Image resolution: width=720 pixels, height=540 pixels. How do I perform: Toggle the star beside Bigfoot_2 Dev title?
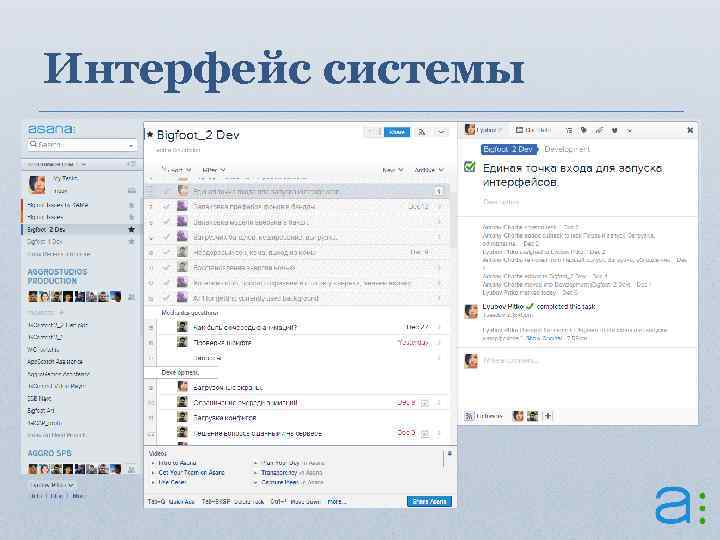click(x=150, y=135)
